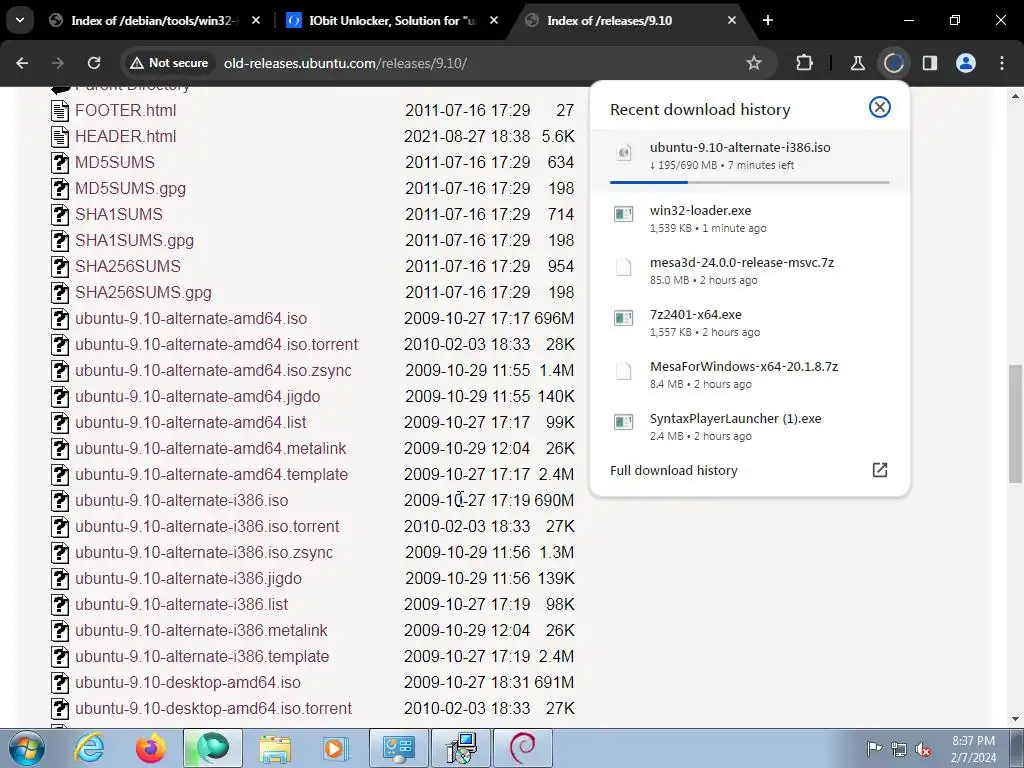The width and height of the screenshot is (1024, 768).
Task: Open the FOOTER.html link
Action: click(125, 110)
